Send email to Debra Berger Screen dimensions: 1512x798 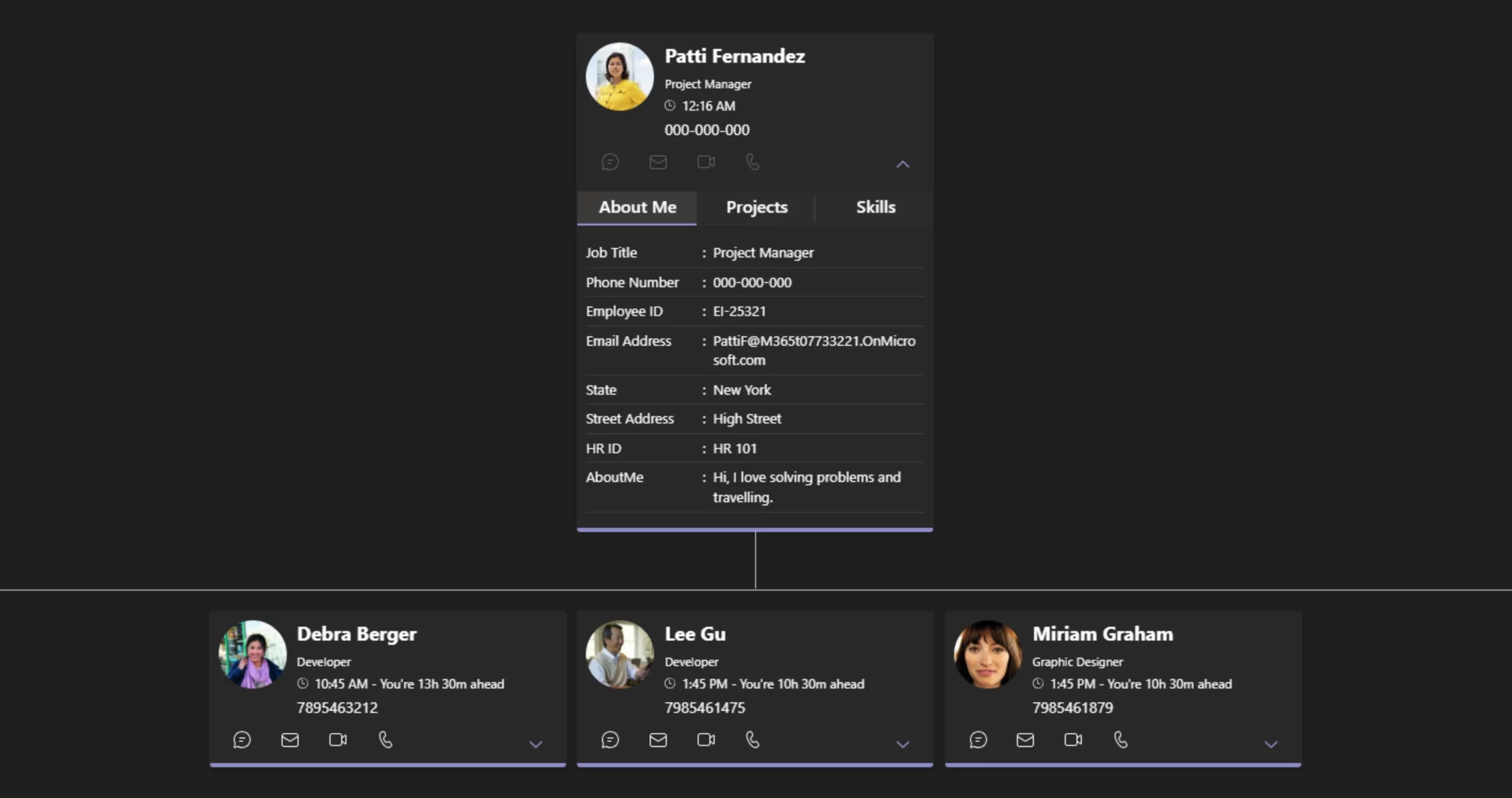click(289, 740)
